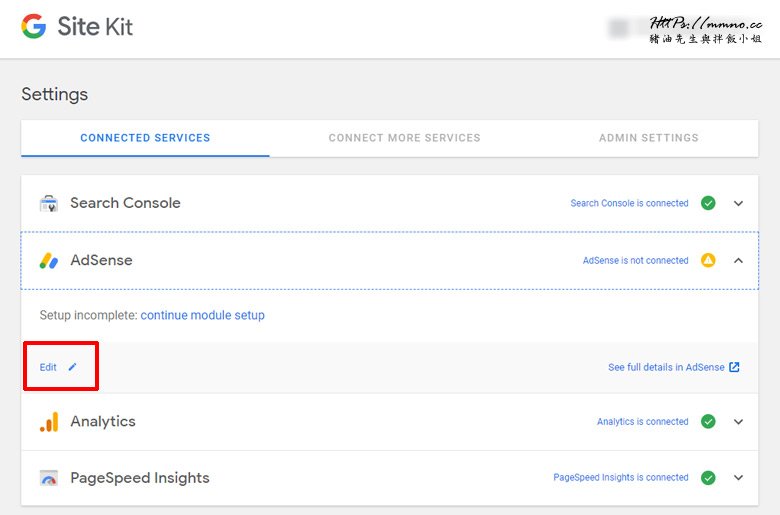Click the green Analytics connected checkmark

point(708,422)
